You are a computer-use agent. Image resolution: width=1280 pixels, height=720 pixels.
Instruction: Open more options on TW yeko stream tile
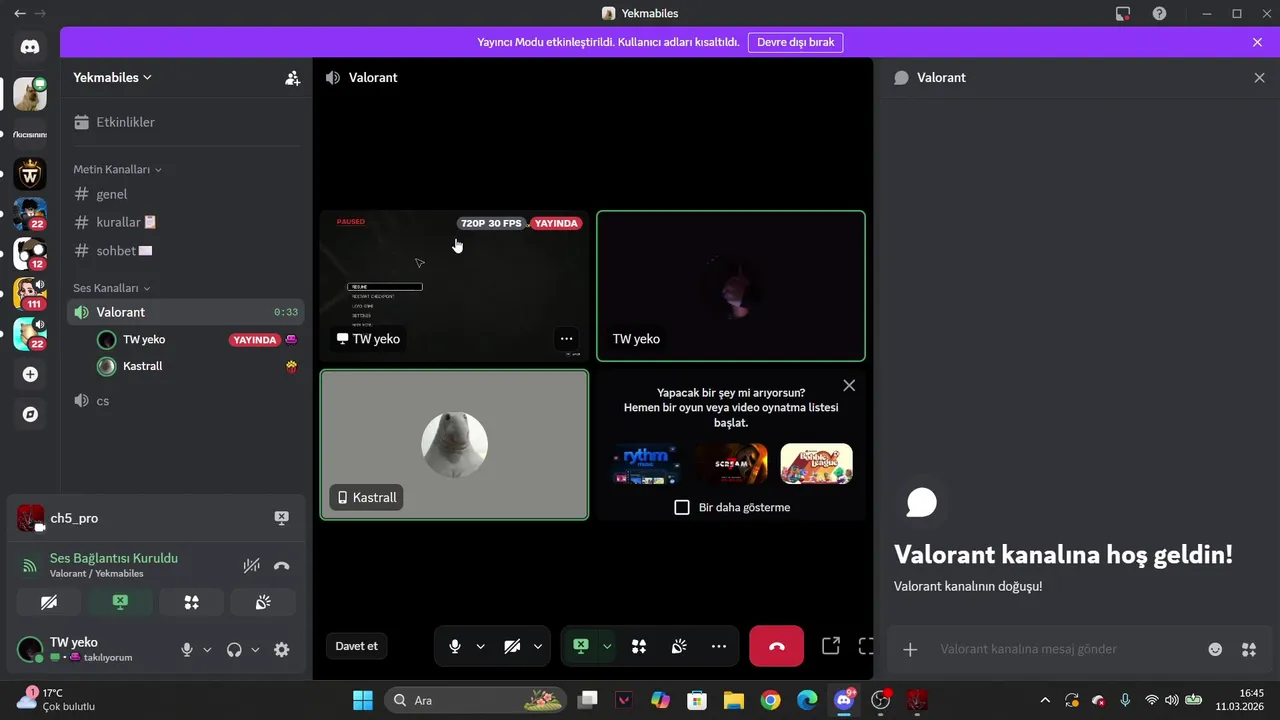pyautogui.click(x=566, y=339)
